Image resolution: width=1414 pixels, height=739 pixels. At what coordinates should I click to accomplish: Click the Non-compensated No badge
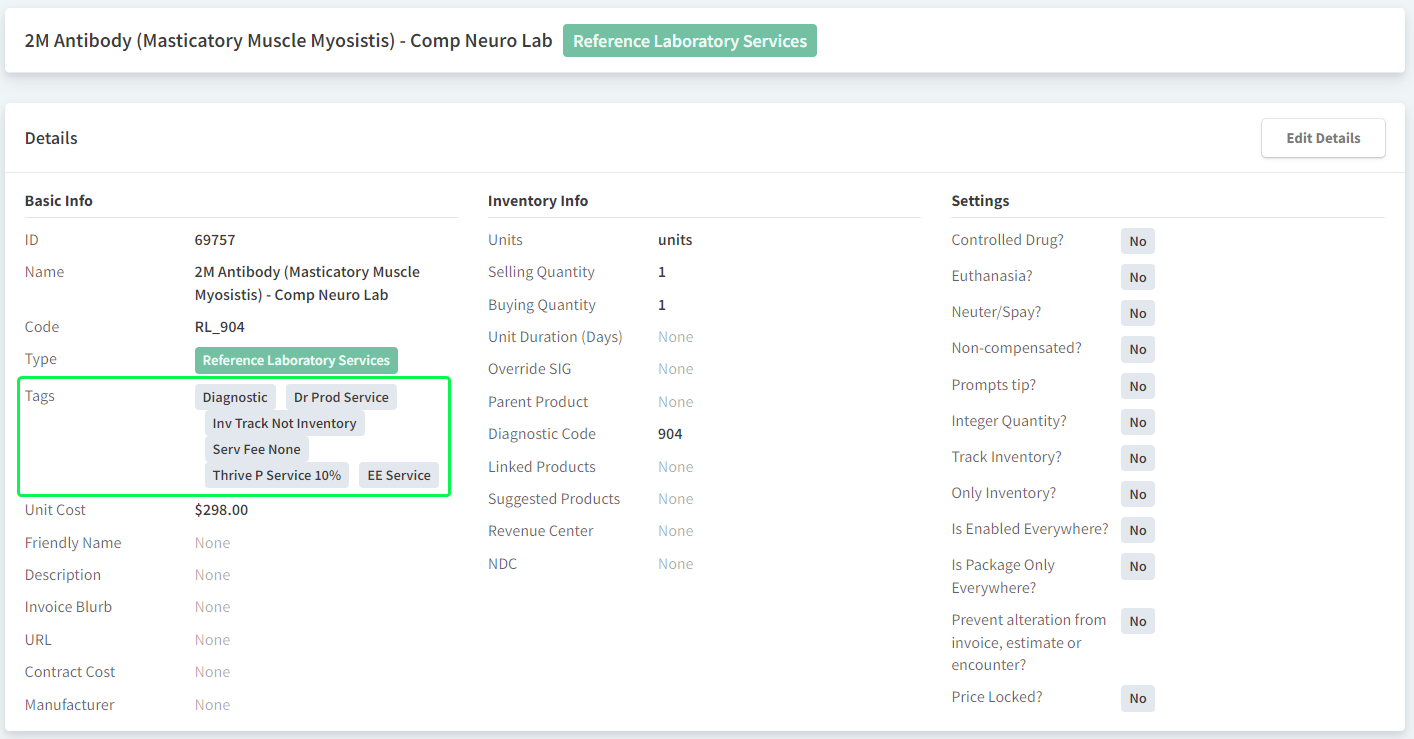click(1137, 349)
